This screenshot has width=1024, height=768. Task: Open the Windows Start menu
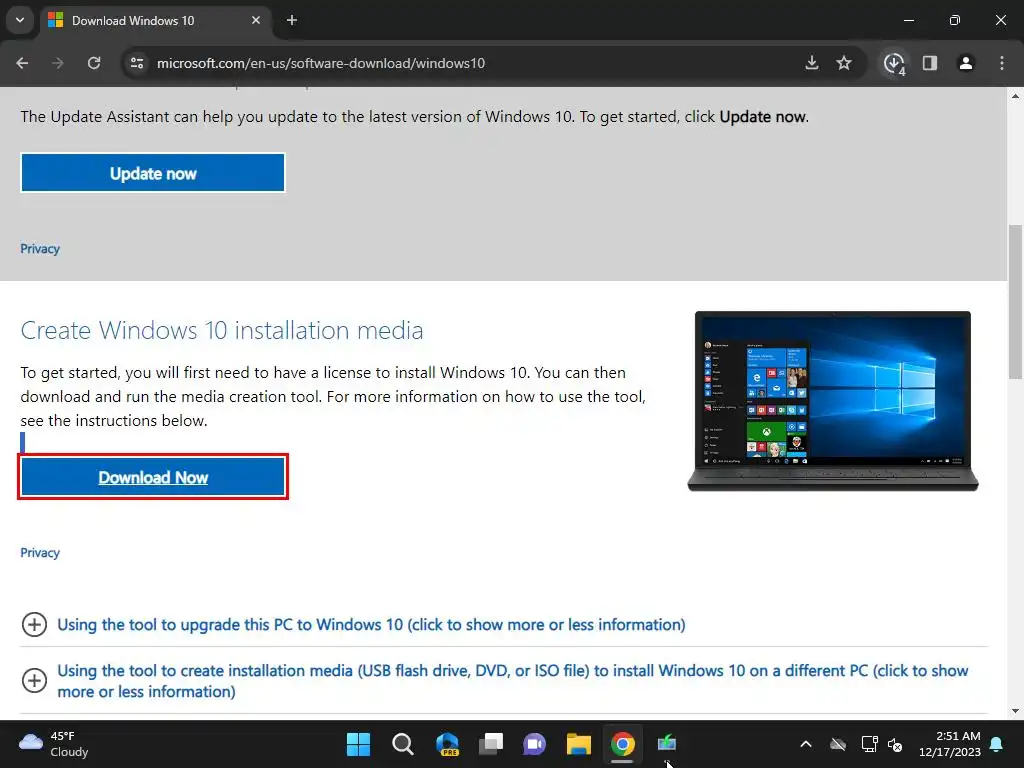[358, 744]
